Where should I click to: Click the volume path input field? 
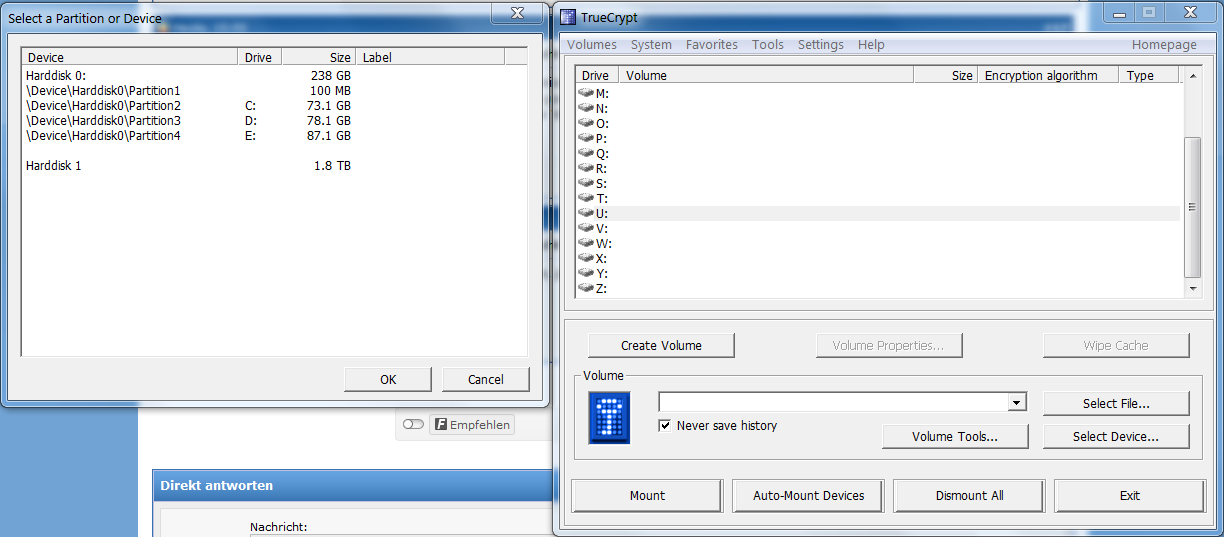click(x=833, y=402)
